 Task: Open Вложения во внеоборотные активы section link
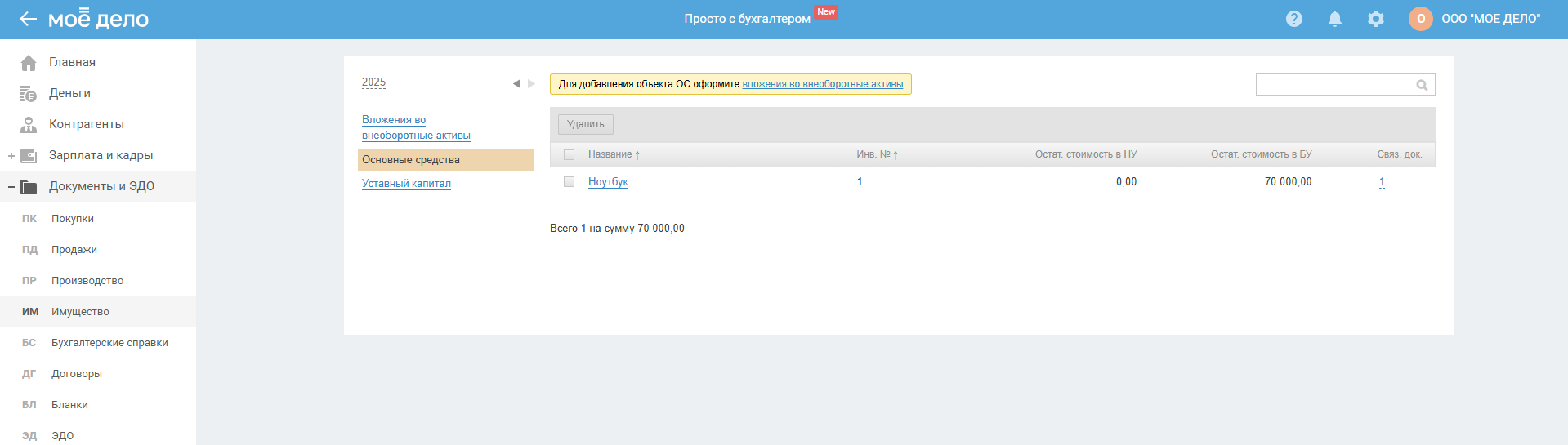click(416, 127)
